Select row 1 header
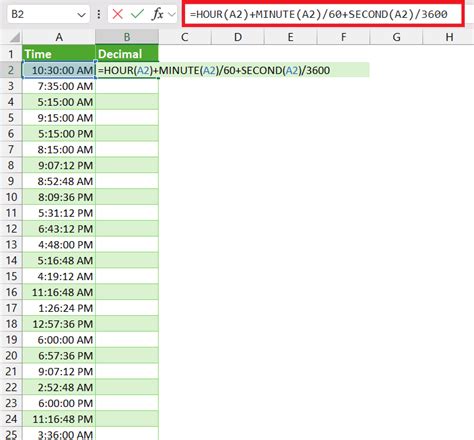 (x=11, y=54)
